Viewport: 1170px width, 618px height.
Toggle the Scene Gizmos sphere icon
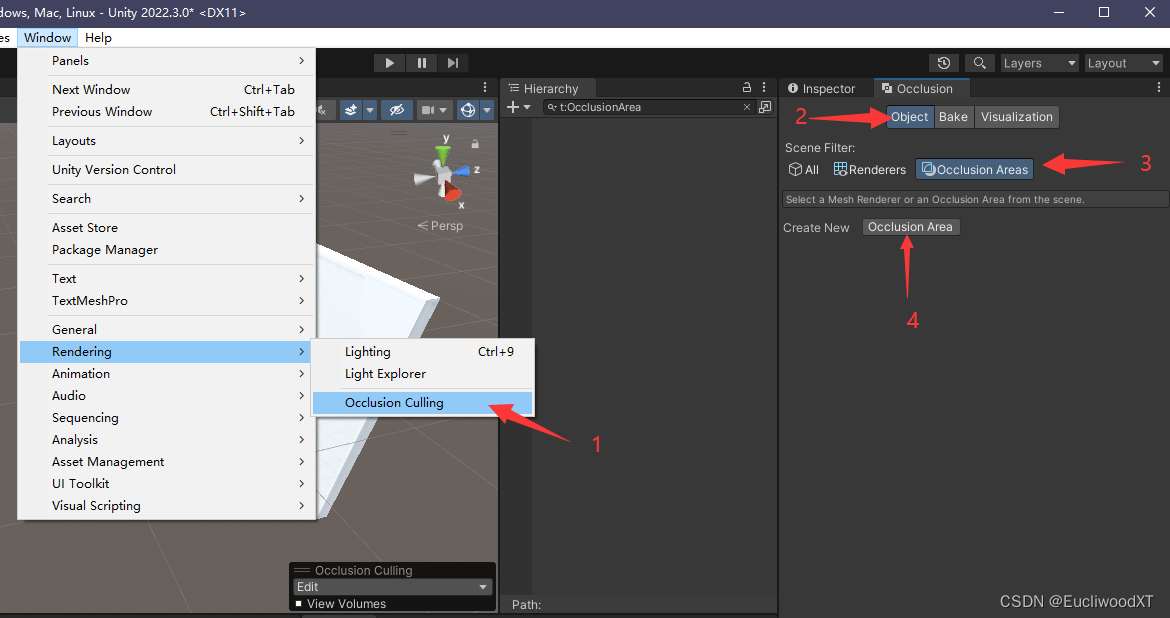click(468, 110)
